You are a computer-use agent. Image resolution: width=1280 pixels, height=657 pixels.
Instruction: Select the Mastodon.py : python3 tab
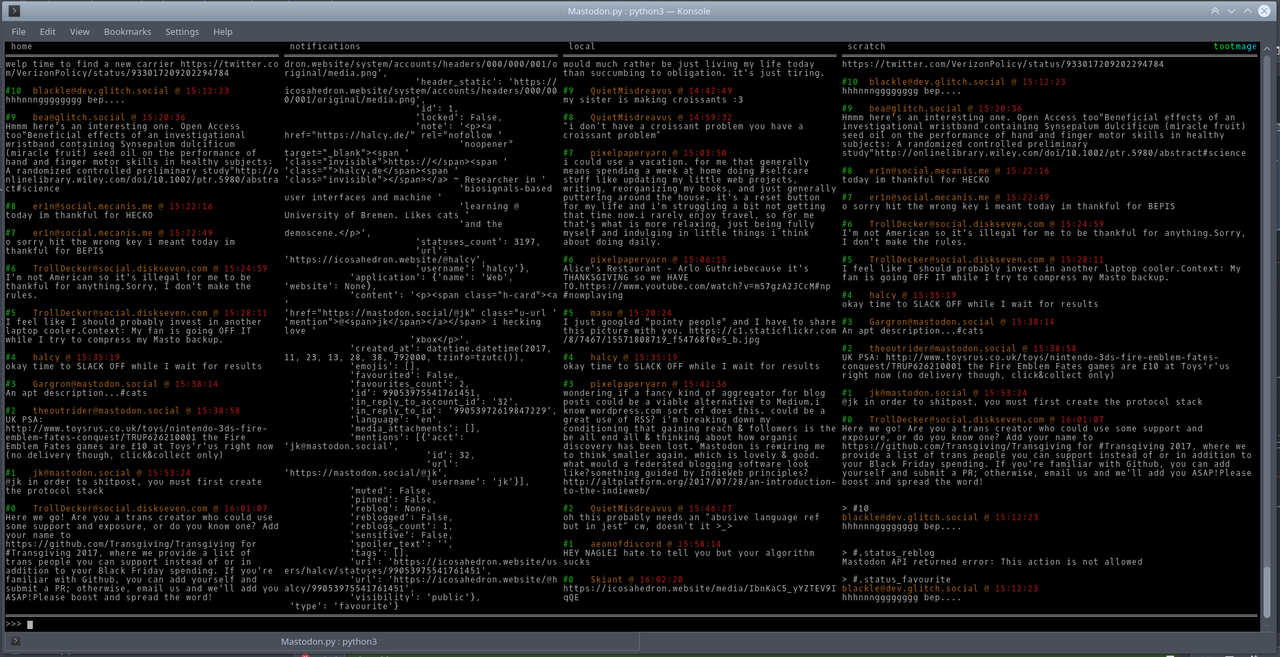[328, 642]
